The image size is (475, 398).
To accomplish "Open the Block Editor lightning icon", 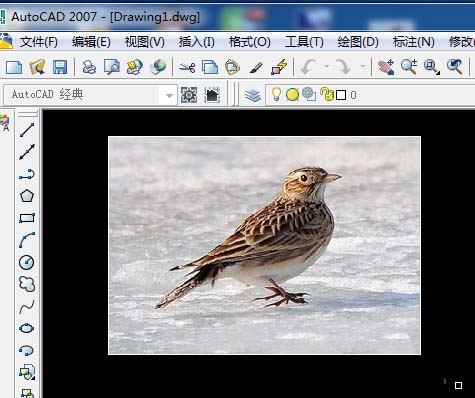I will (279, 67).
